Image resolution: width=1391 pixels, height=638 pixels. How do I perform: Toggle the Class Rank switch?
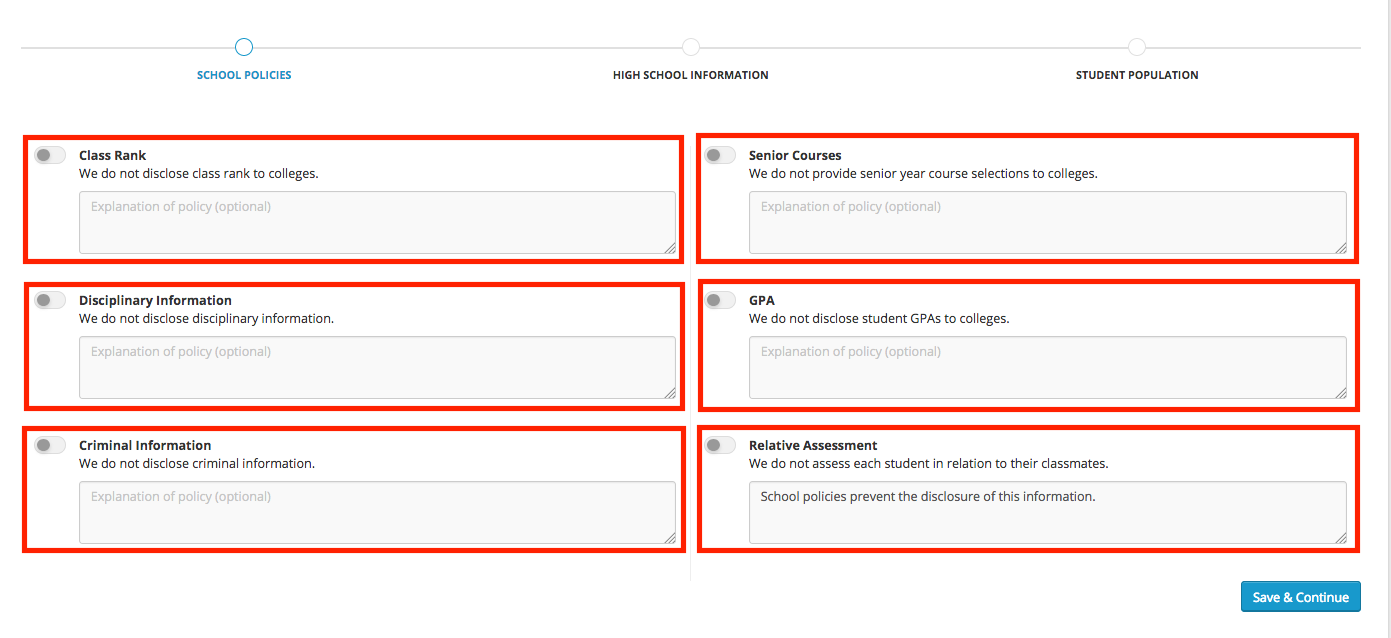50,155
